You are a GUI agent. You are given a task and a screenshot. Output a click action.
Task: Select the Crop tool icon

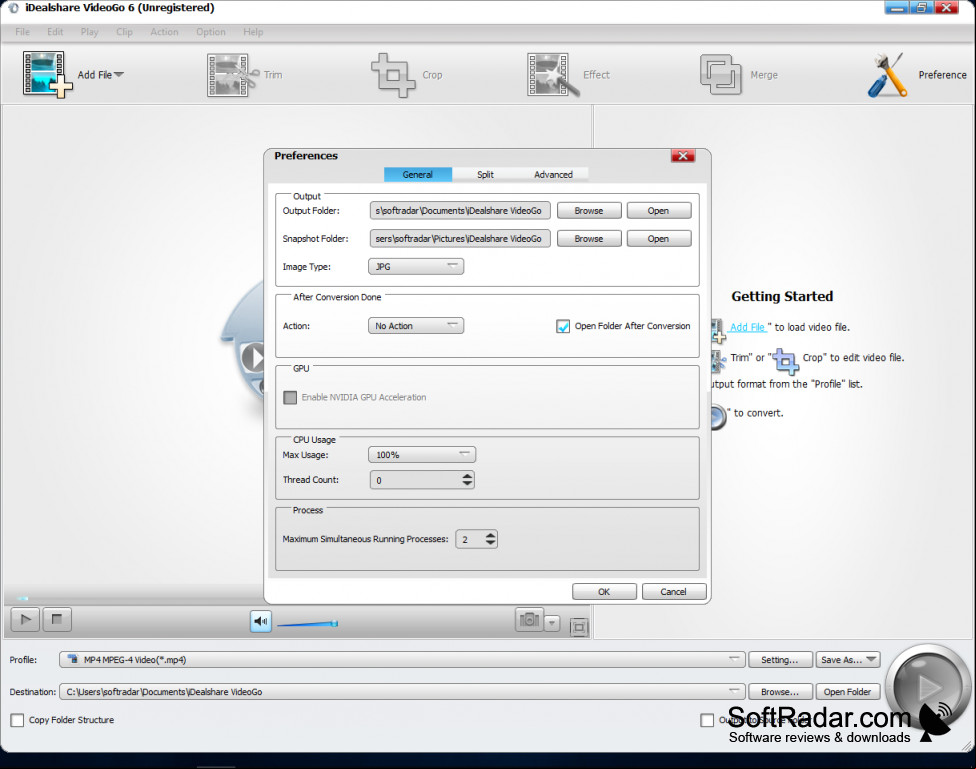393,75
